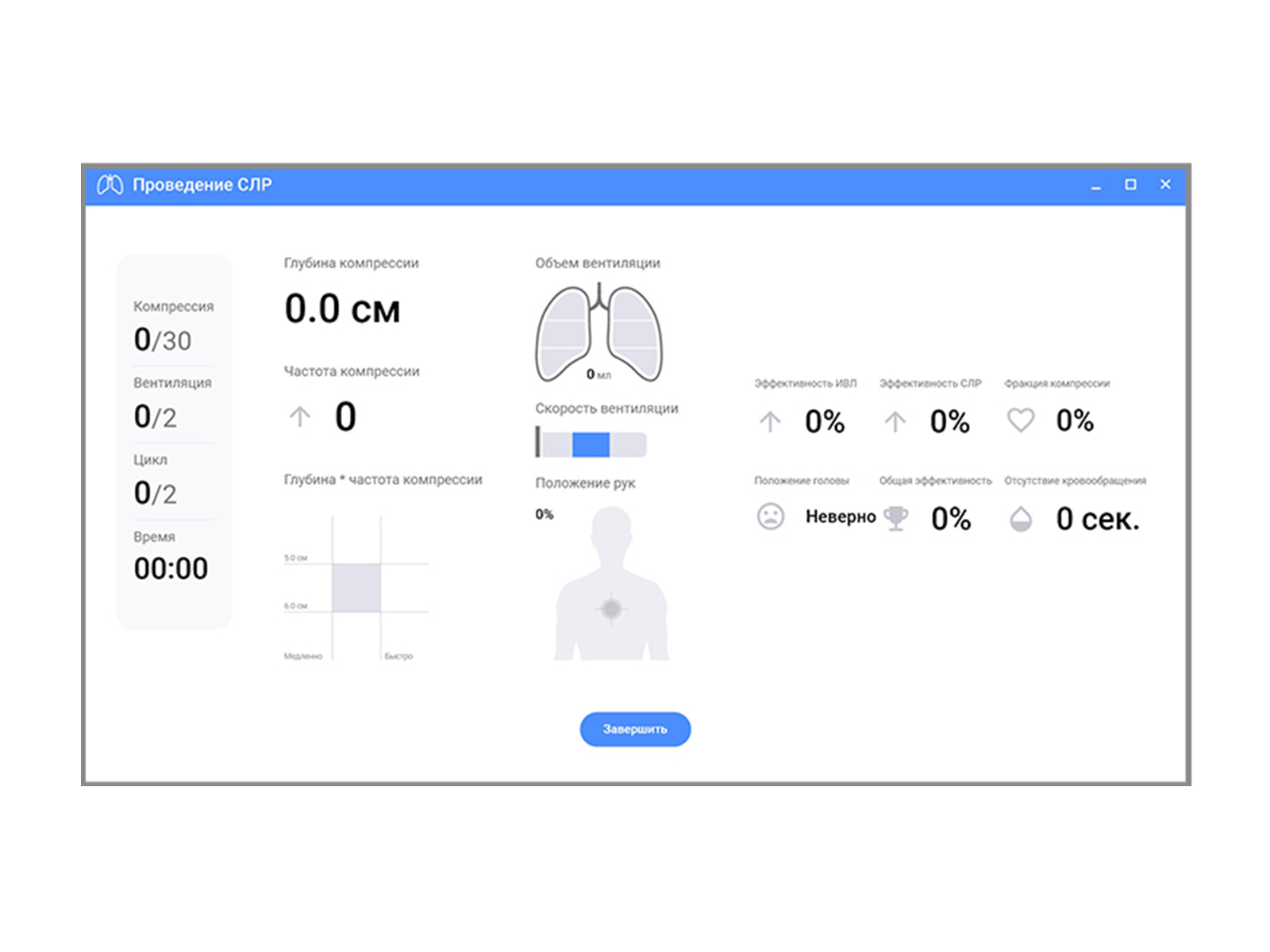
Task: Click the Компрессия 0/30 counter
Action: click(163, 340)
